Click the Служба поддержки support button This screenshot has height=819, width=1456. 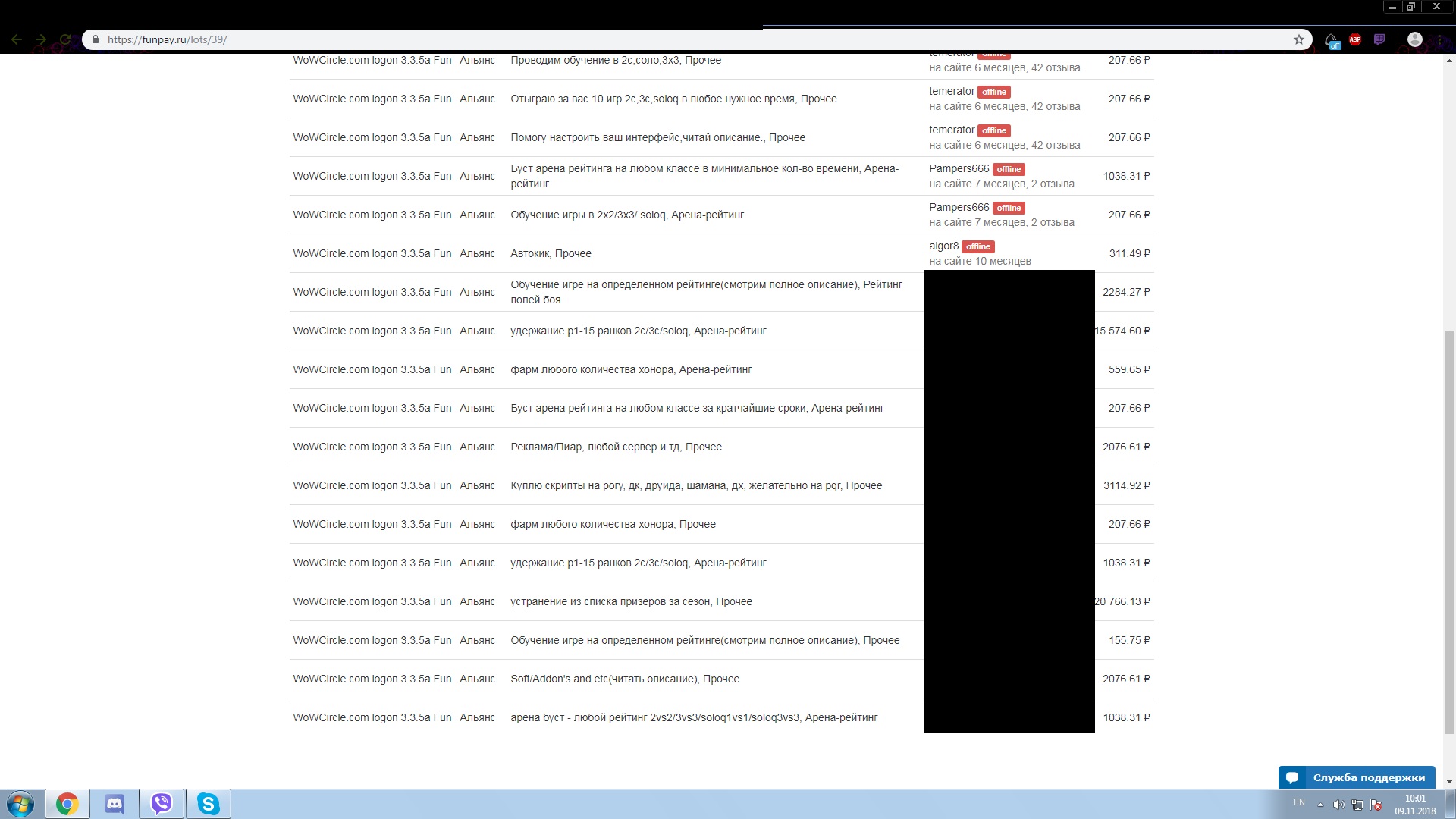coord(1357,777)
